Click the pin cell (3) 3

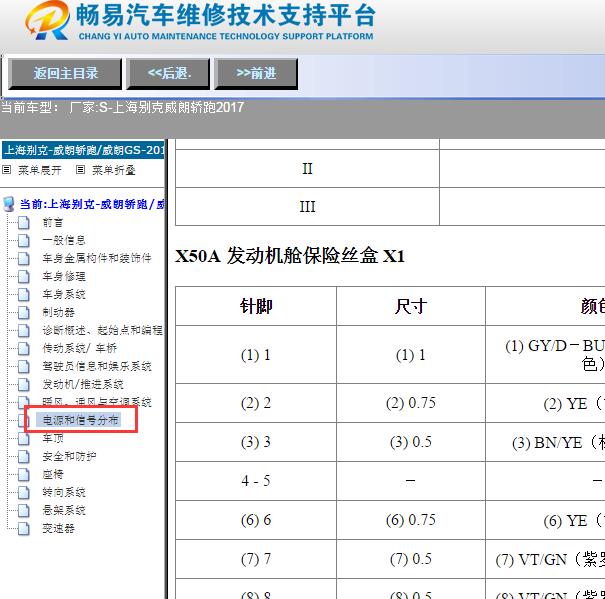pos(256,442)
